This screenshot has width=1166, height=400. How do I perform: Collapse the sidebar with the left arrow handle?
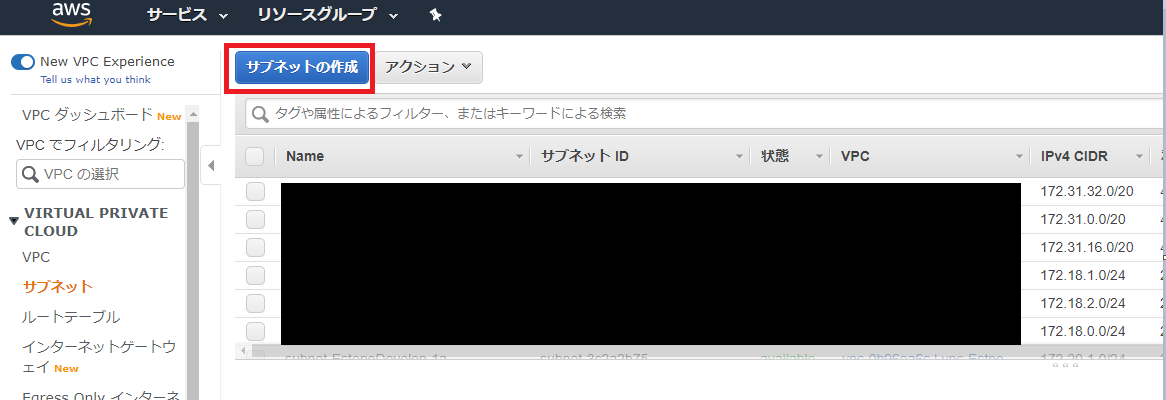point(210,165)
